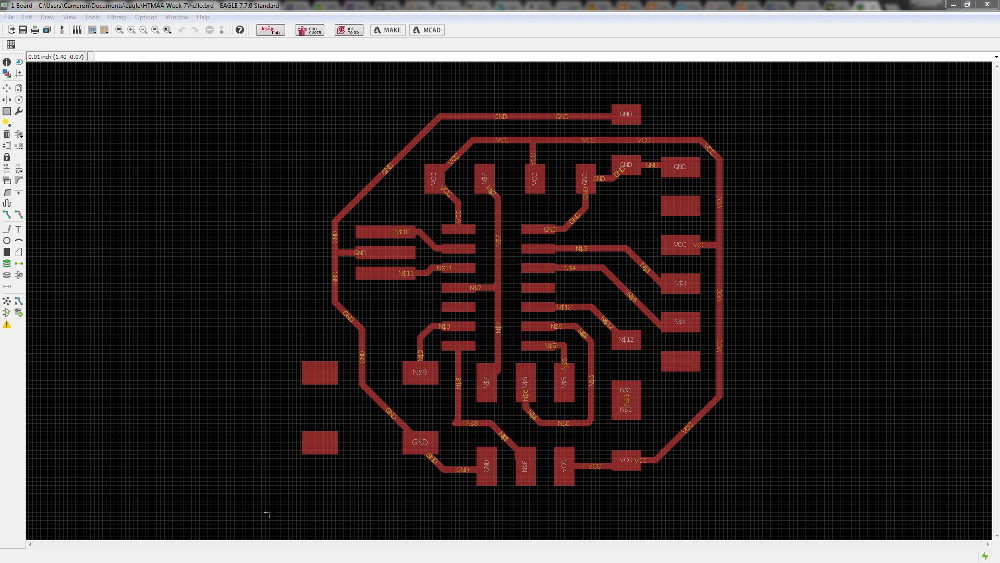This screenshot has height=563, width=1000.
Task: Open the CAM processor icon
Action: (x=47, y=30)
